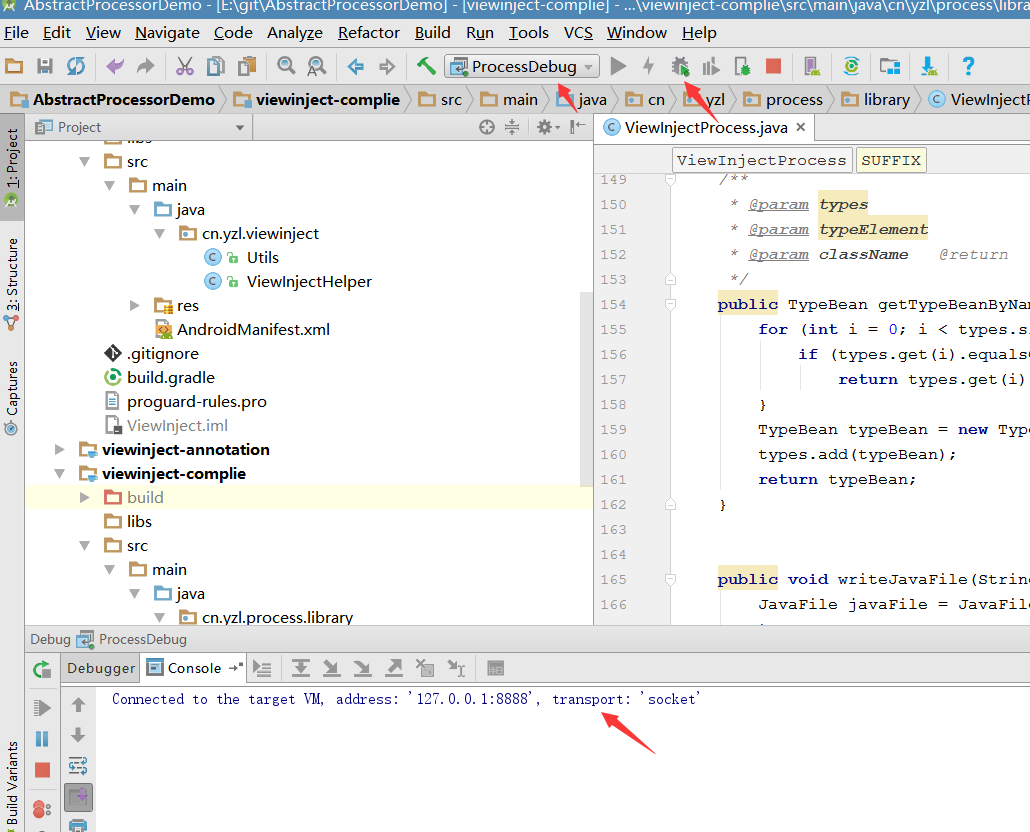This screenshot has width=1030, height=832.
Task: Click the Replace magnifier icon
Action: click(x=317, y=66)
